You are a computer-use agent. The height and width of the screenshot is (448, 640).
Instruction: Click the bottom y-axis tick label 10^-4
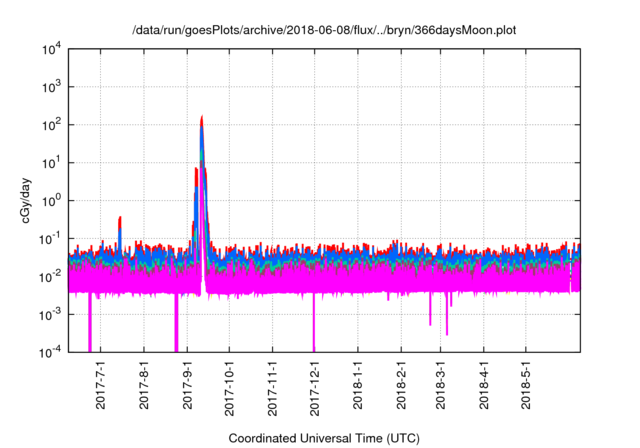[x=51, y=352]
